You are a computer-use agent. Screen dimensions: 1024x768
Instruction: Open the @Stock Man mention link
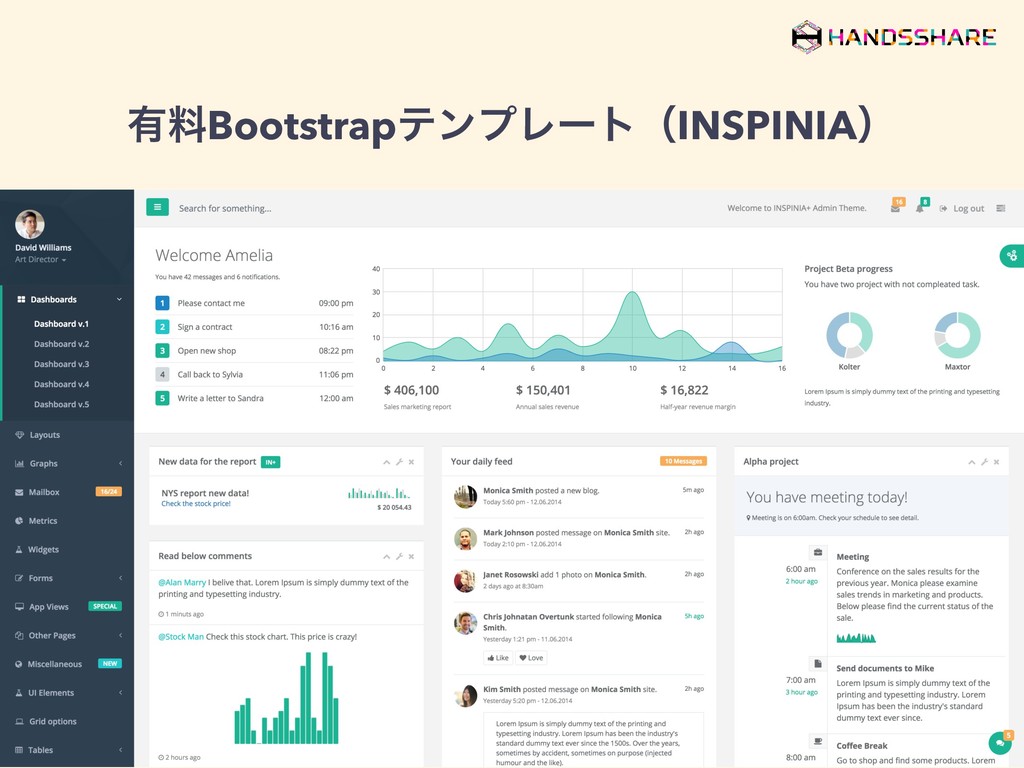(x=181, y=637)
